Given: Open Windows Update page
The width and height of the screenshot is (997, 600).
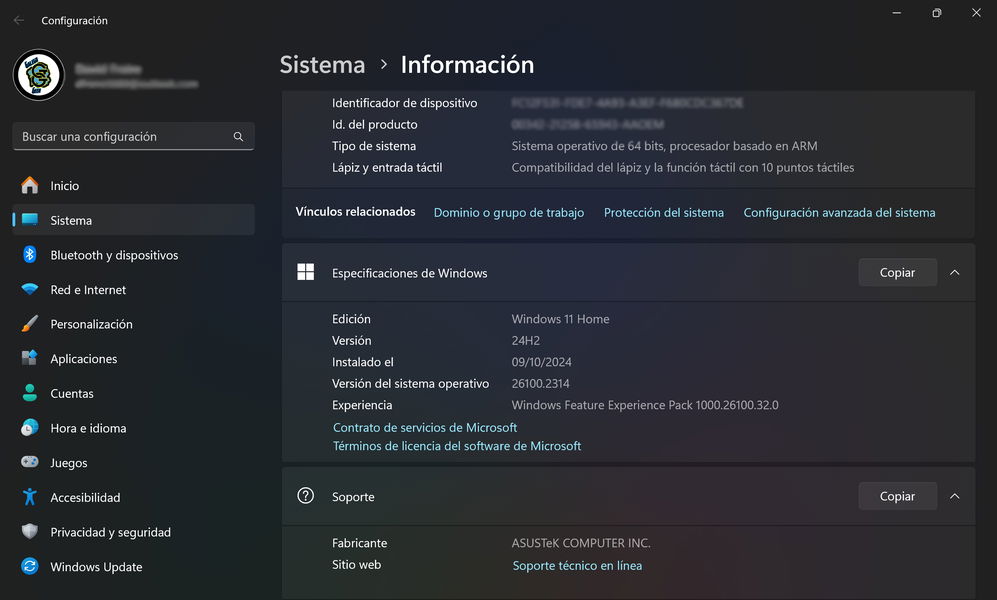Looking at the screenshot, I should (134, 566).
